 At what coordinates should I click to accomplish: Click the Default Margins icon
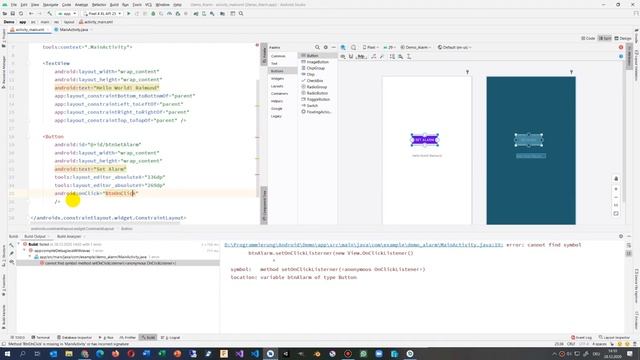(362, 57)
